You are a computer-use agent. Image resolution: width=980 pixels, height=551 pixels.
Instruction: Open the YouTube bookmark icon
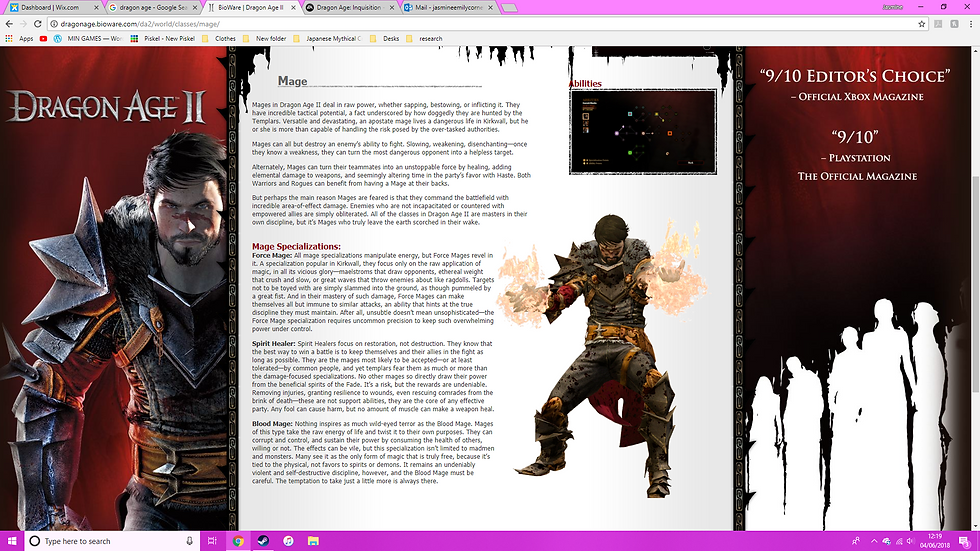43,38
